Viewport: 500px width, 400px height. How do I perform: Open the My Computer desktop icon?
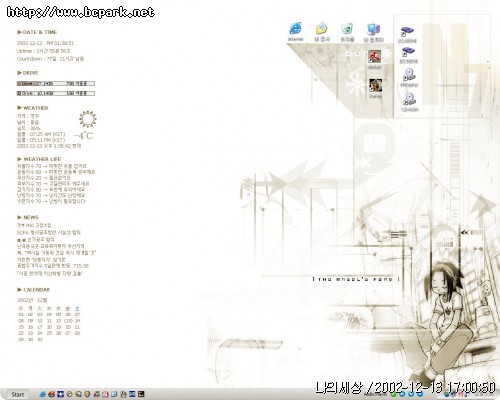pos(374,29)
